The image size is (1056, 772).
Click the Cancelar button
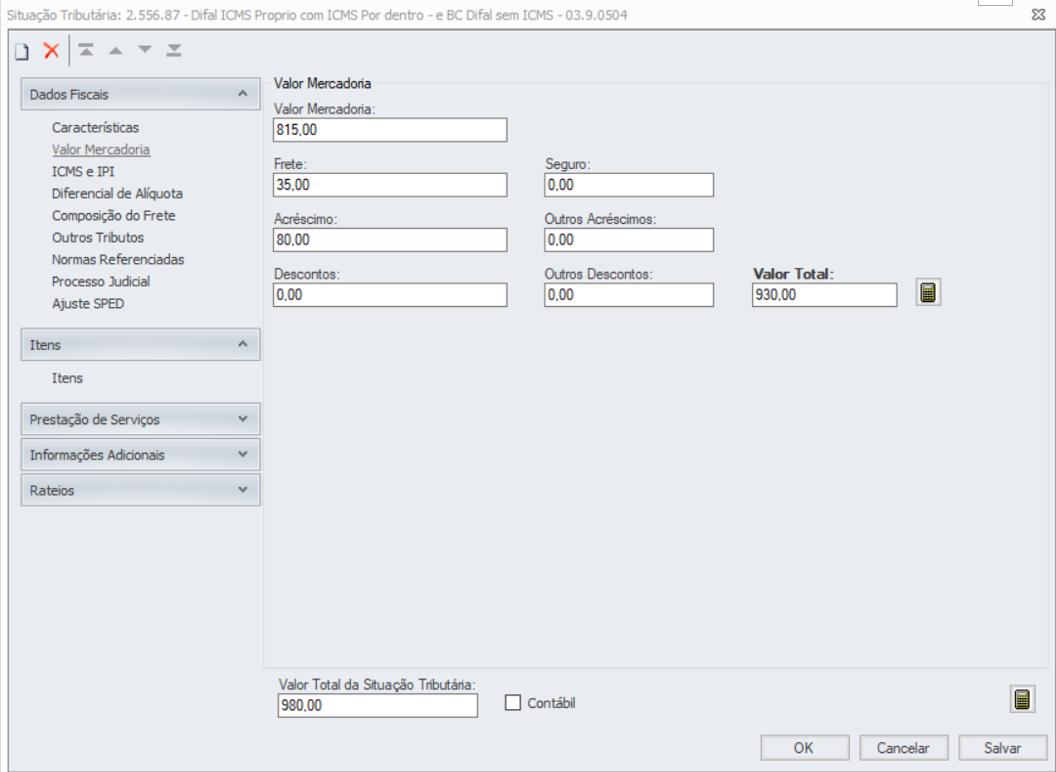pos(903,748)
